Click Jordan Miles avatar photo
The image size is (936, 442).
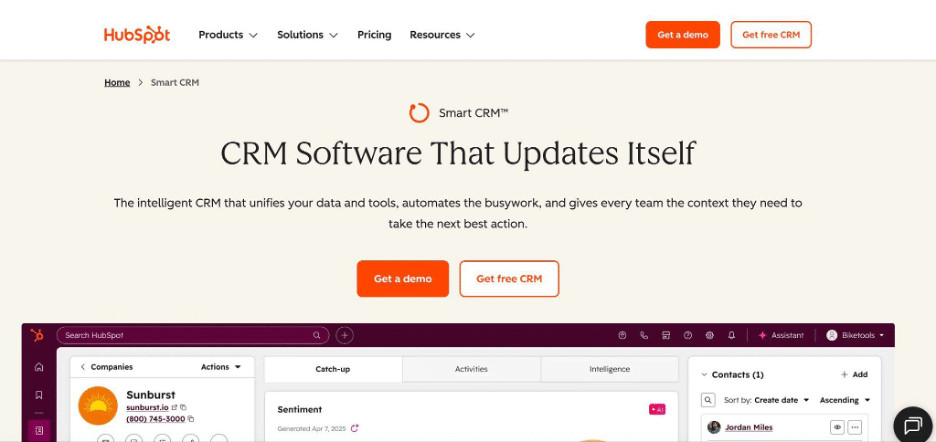pos(714,427)
